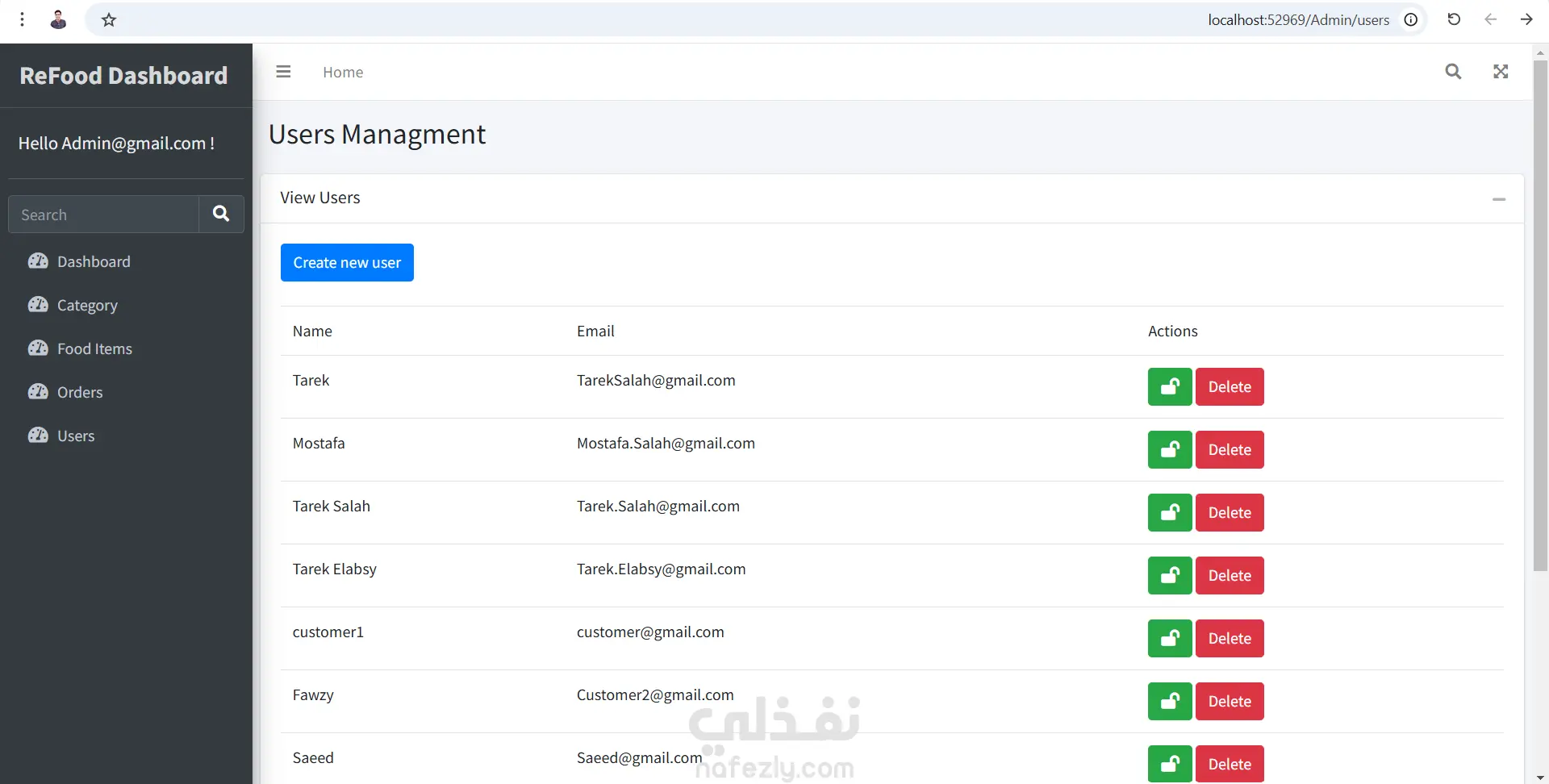
Task: Click the Customer2@gmail.com email cell
Action: click(x=655, y=694)
